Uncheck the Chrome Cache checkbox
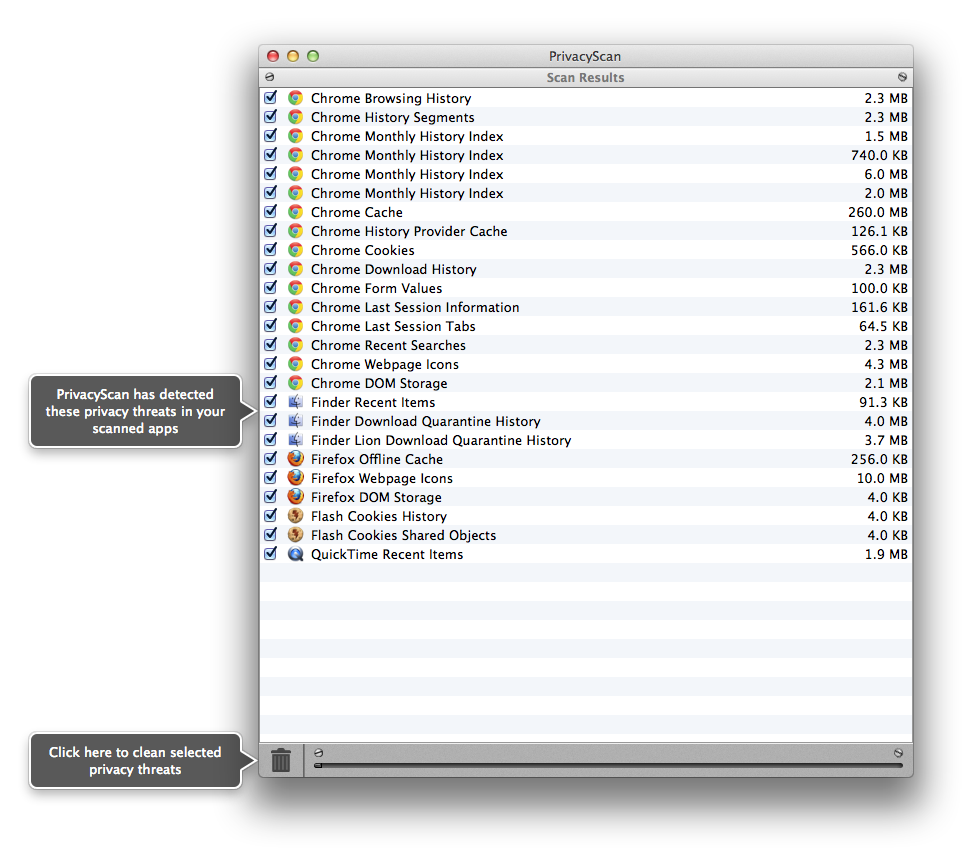The image size is (971, 857). (x=271, y=212)
